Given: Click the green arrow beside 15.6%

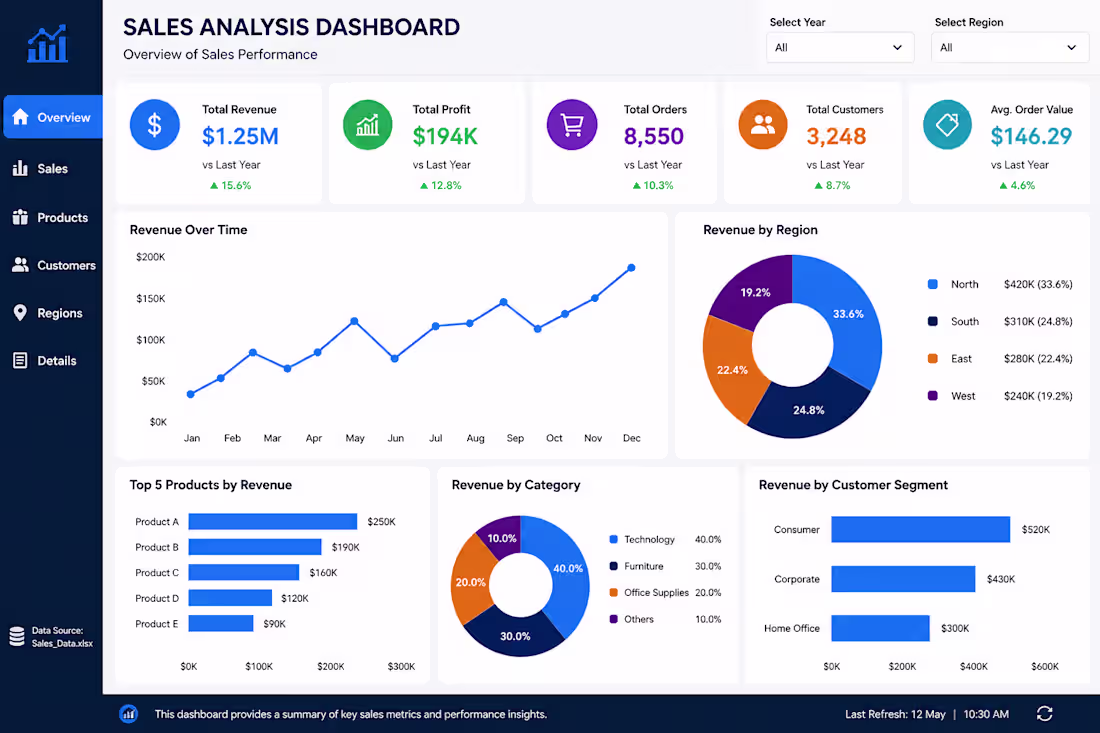Looking at the screenshot, I should (x=214, y=185).
